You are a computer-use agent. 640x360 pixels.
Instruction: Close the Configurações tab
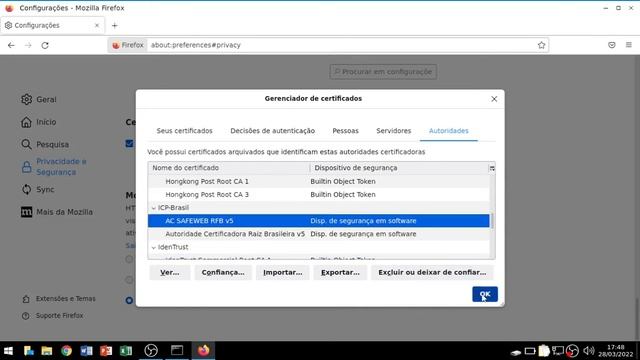(97, 25)
